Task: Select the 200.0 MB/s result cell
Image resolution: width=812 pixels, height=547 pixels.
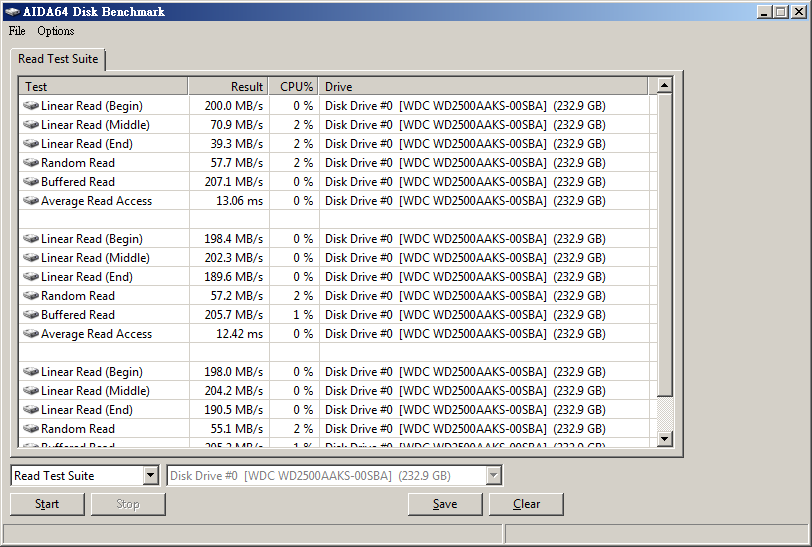Action: (x=228, y=106)
